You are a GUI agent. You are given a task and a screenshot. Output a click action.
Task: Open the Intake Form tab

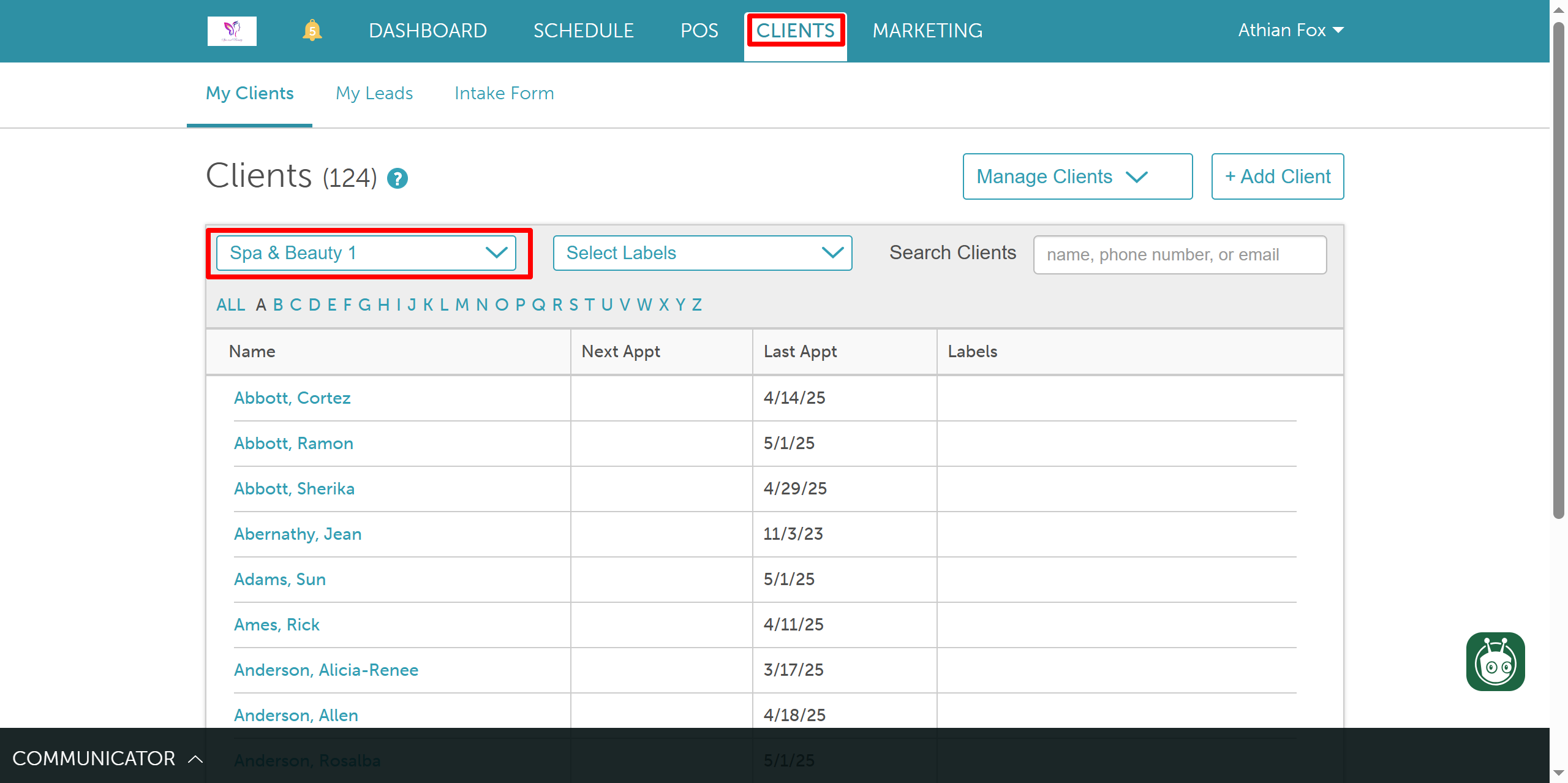(504, 93)
